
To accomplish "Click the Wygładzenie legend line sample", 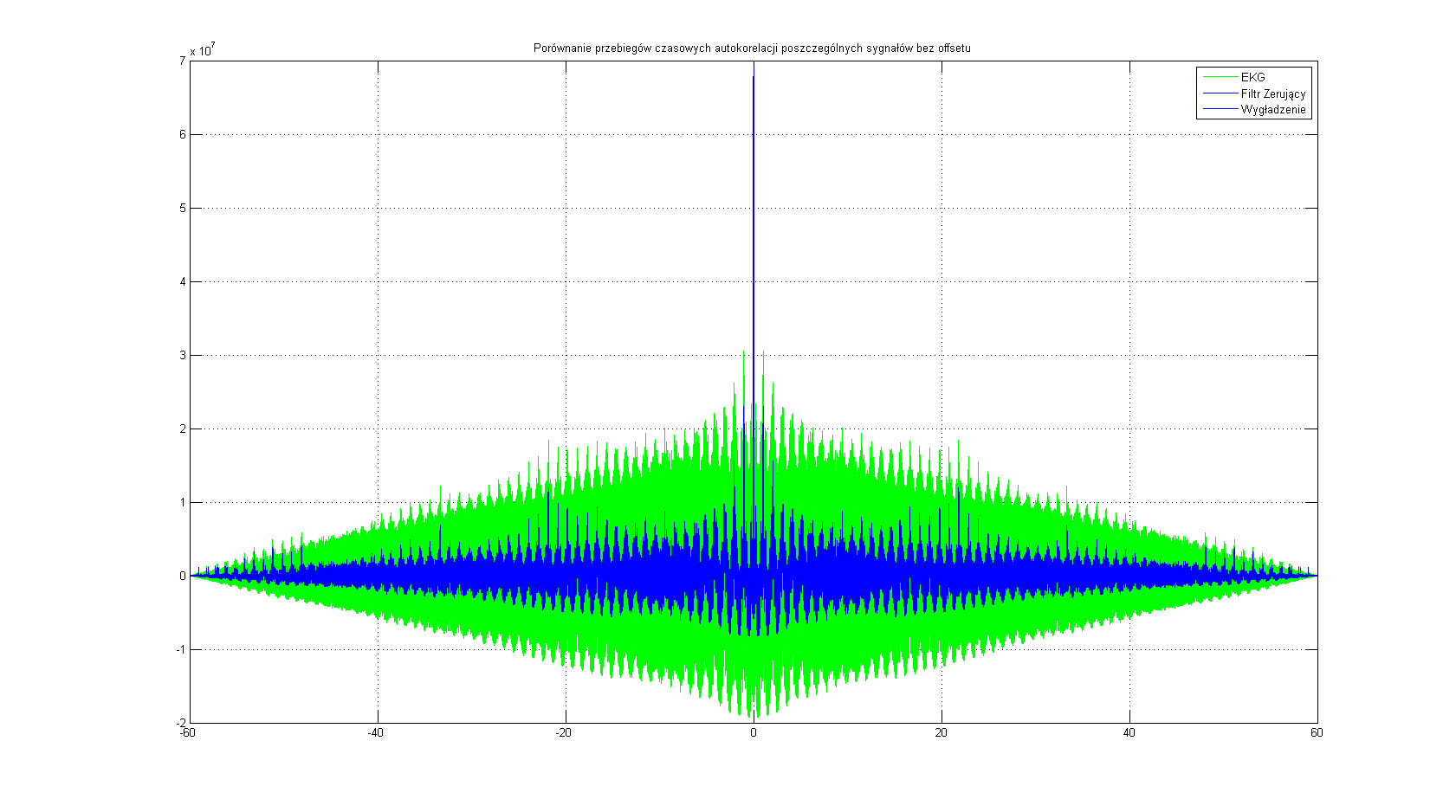I will point(1219,110).
